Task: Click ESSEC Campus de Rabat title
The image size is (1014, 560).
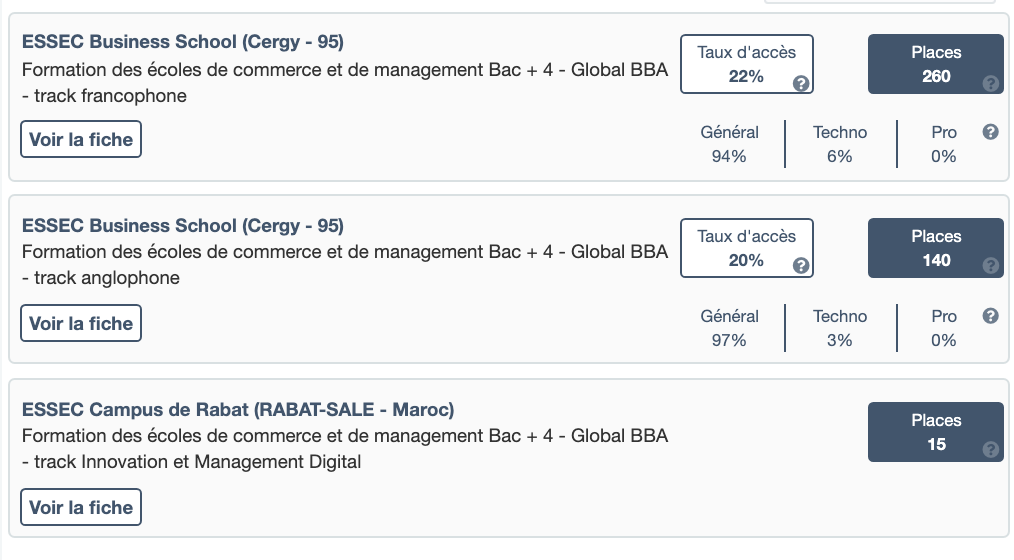Action: coord(238,410)
